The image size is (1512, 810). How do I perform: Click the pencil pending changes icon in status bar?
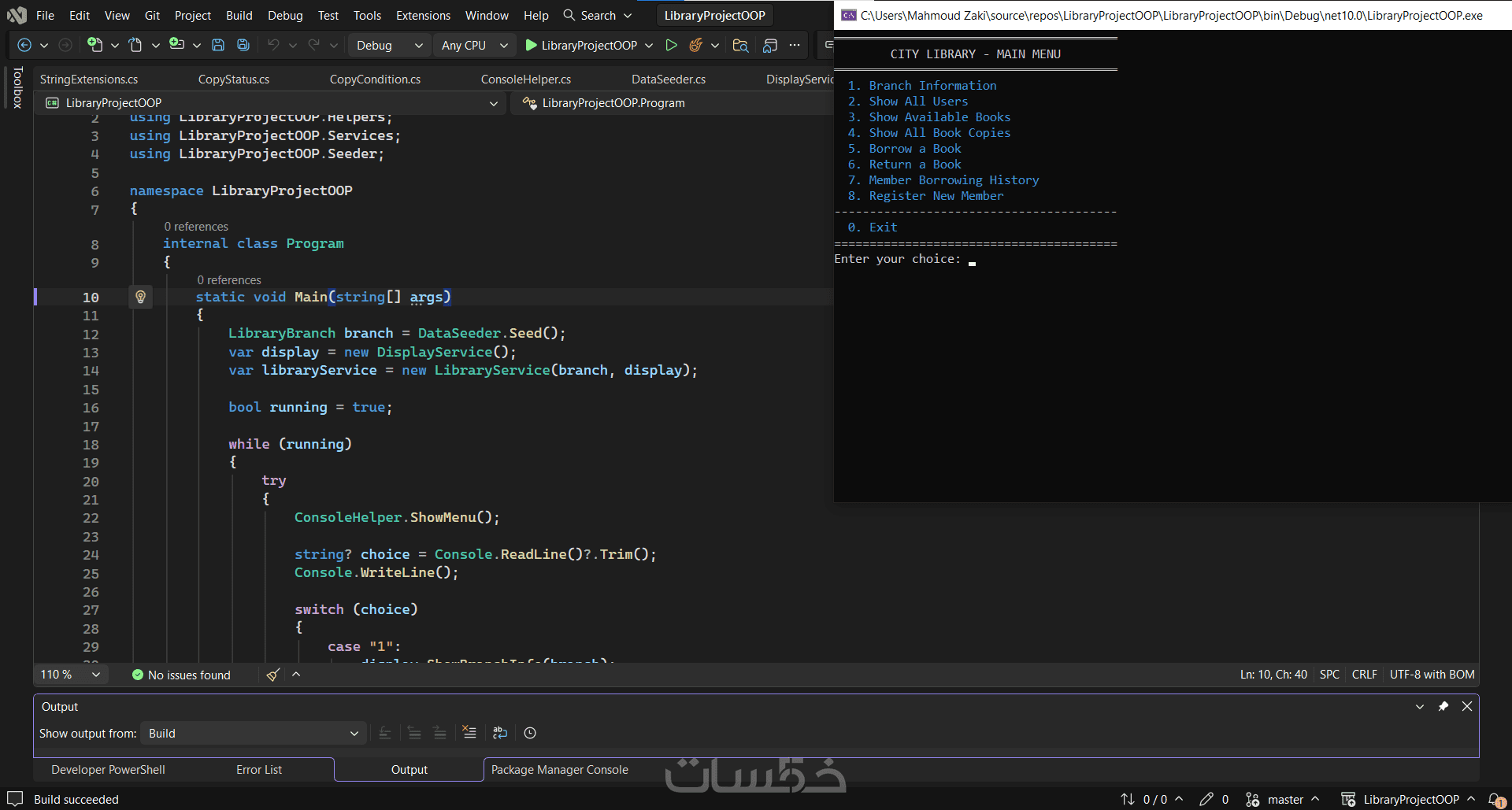tap(1206, 800)
